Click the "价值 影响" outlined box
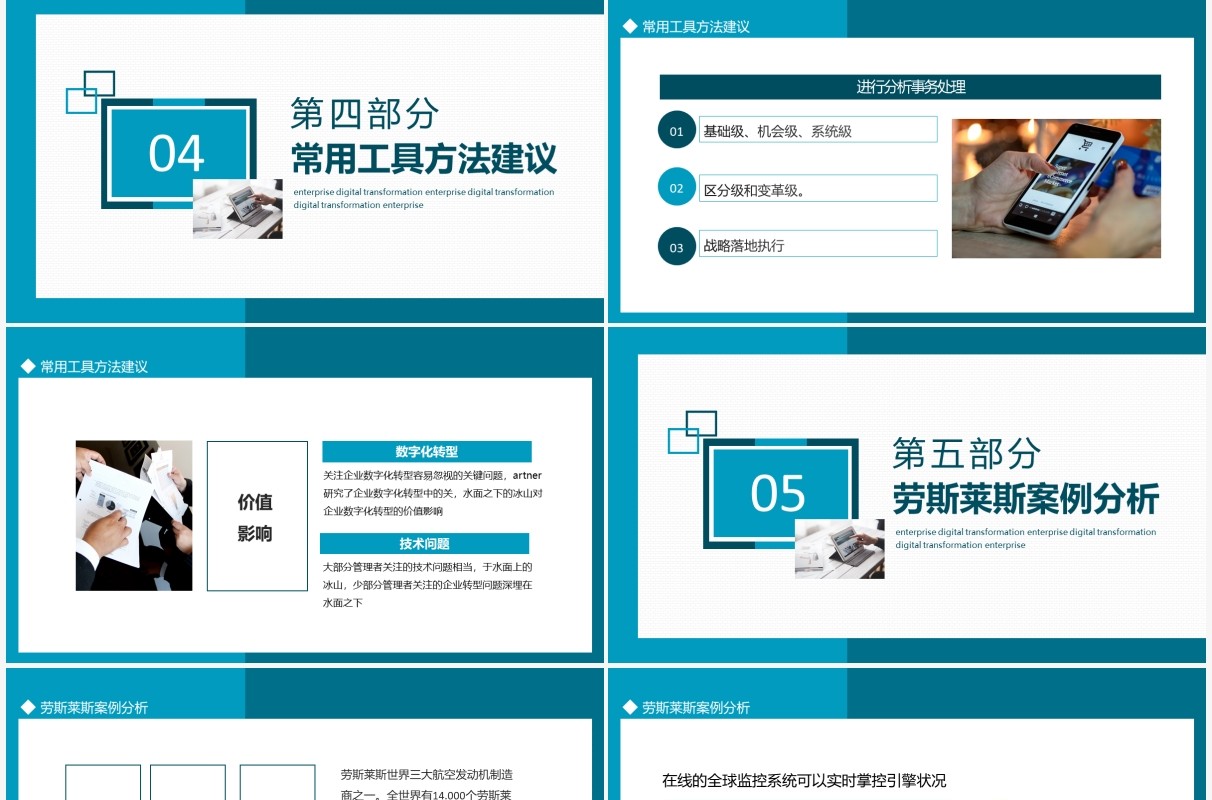Image resolution: width=1212 pixels, height=800 pixels. pyautogui.click(x=257, y=516)
